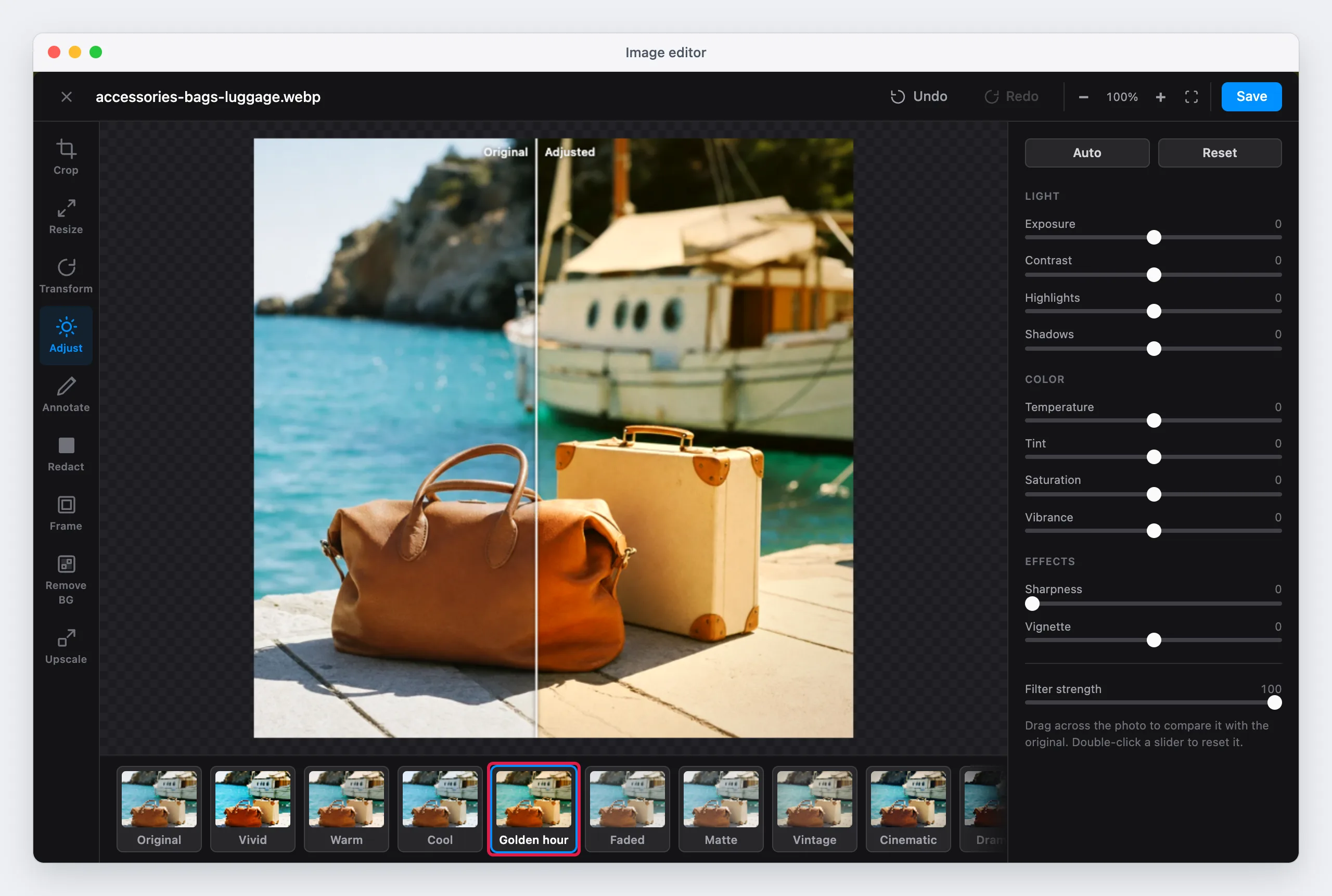The height and width of the screenshot is (896, 1332).
Task: Click the Highlights slider handle
Action: 1153,312
